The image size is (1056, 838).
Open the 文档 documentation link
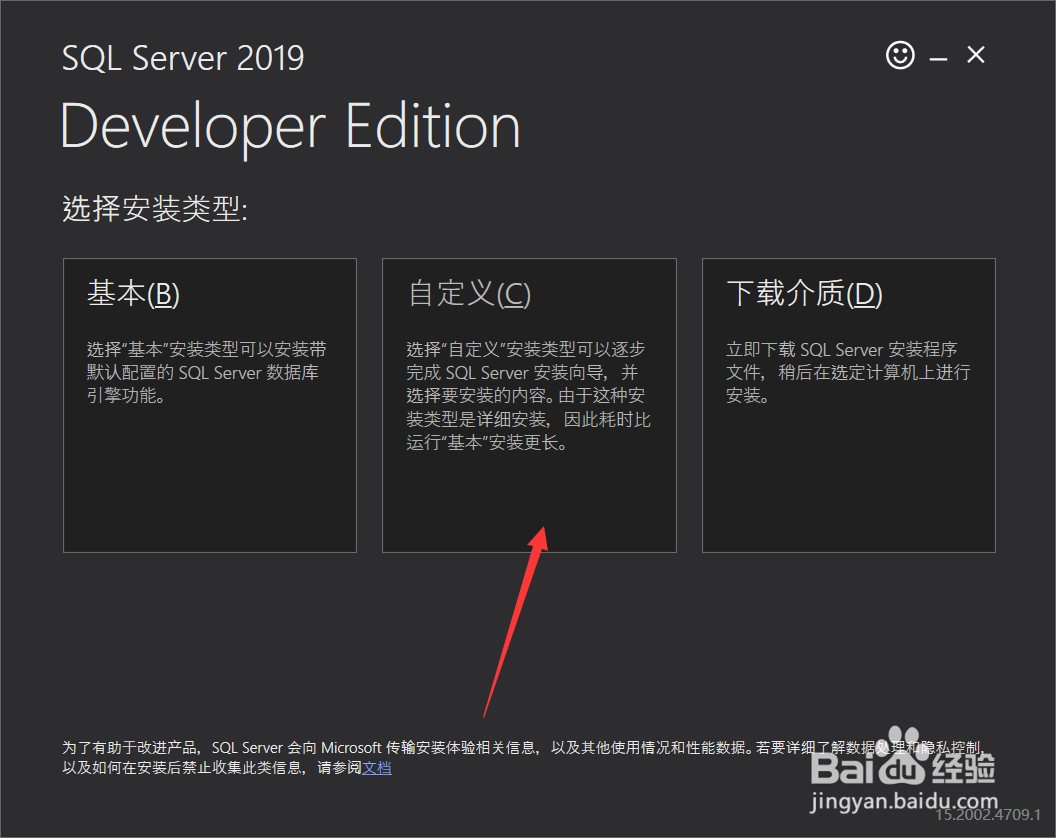point(376,768)
